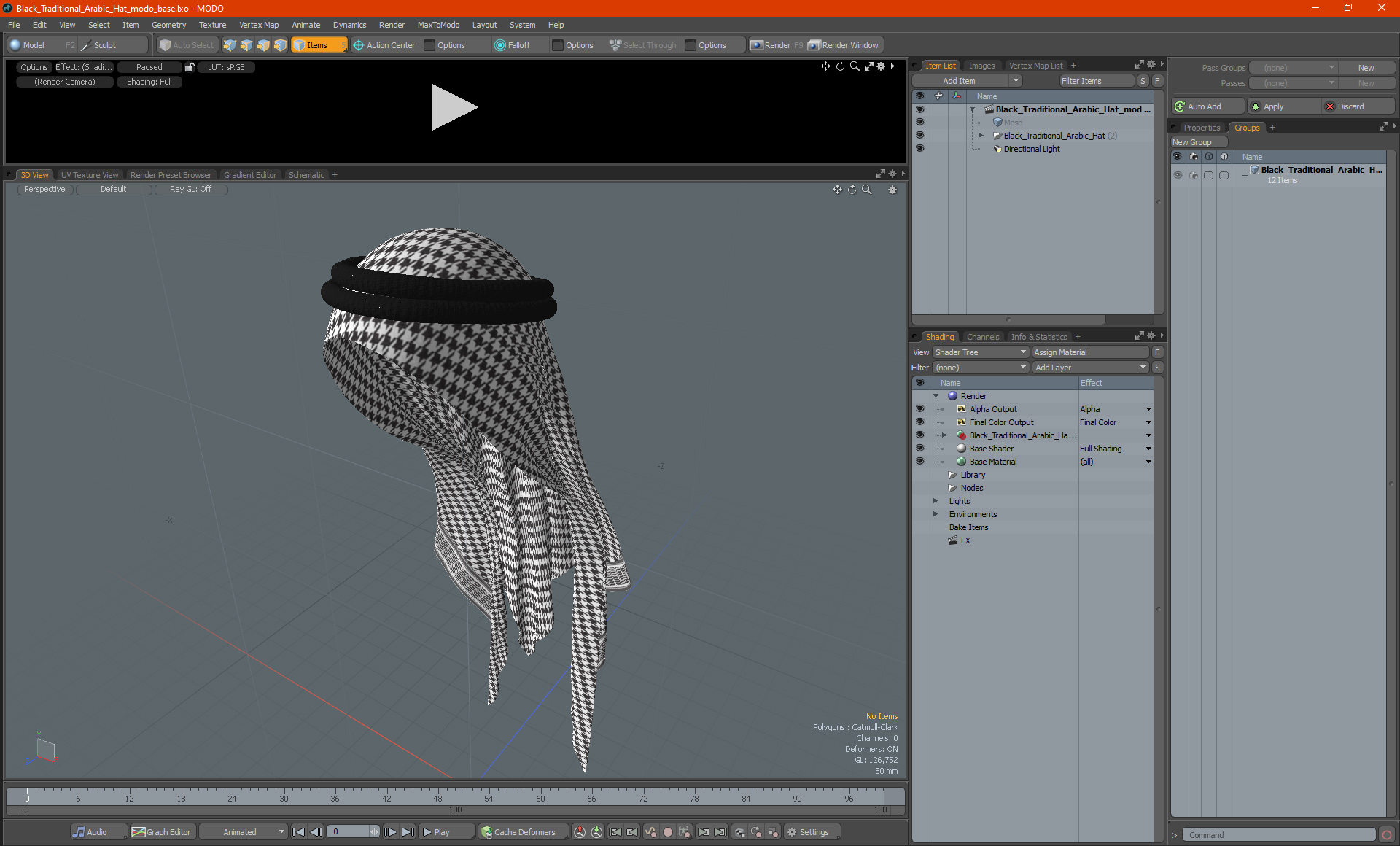Open the Graph Editor
The width and height of the screenshot is (1400, 846).
click(162, 832)
